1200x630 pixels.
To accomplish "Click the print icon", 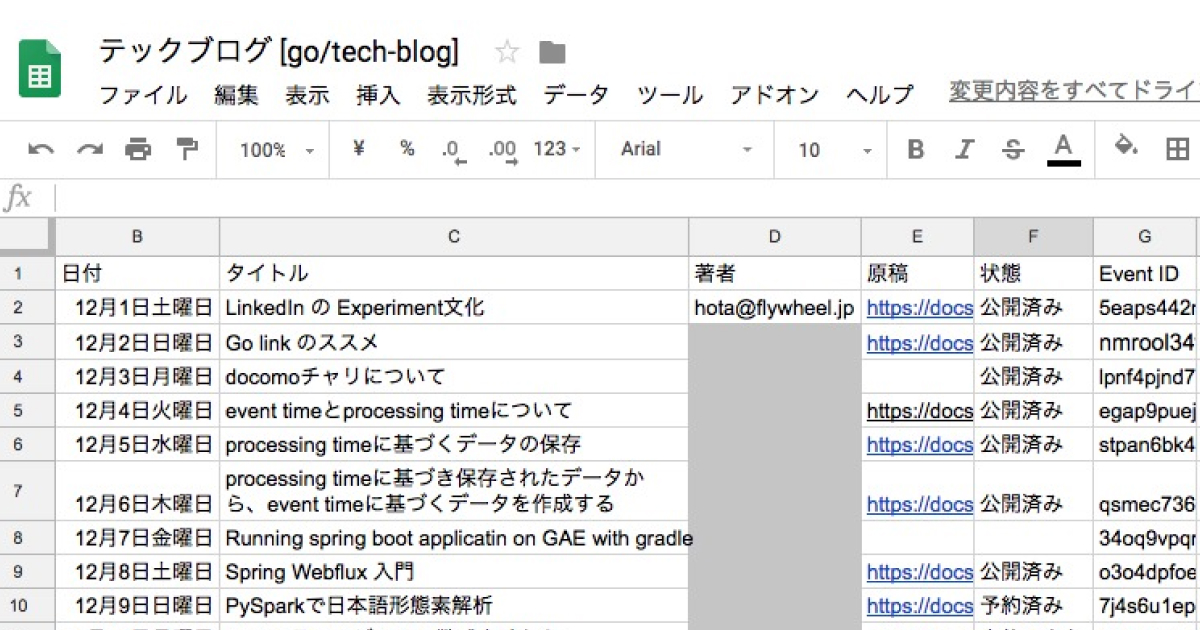I will tap(138, 150).
